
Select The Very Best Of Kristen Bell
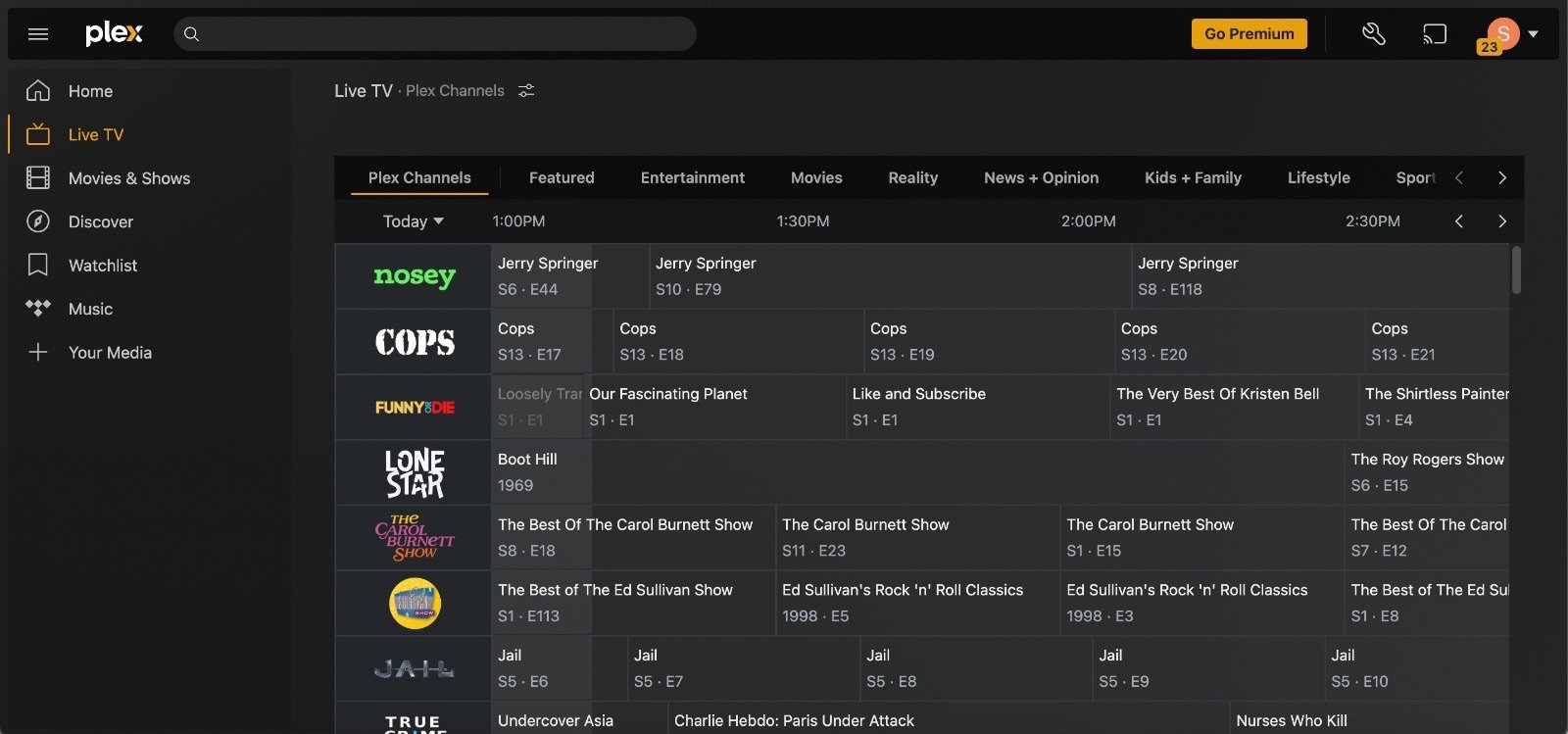pos(1234,407)
